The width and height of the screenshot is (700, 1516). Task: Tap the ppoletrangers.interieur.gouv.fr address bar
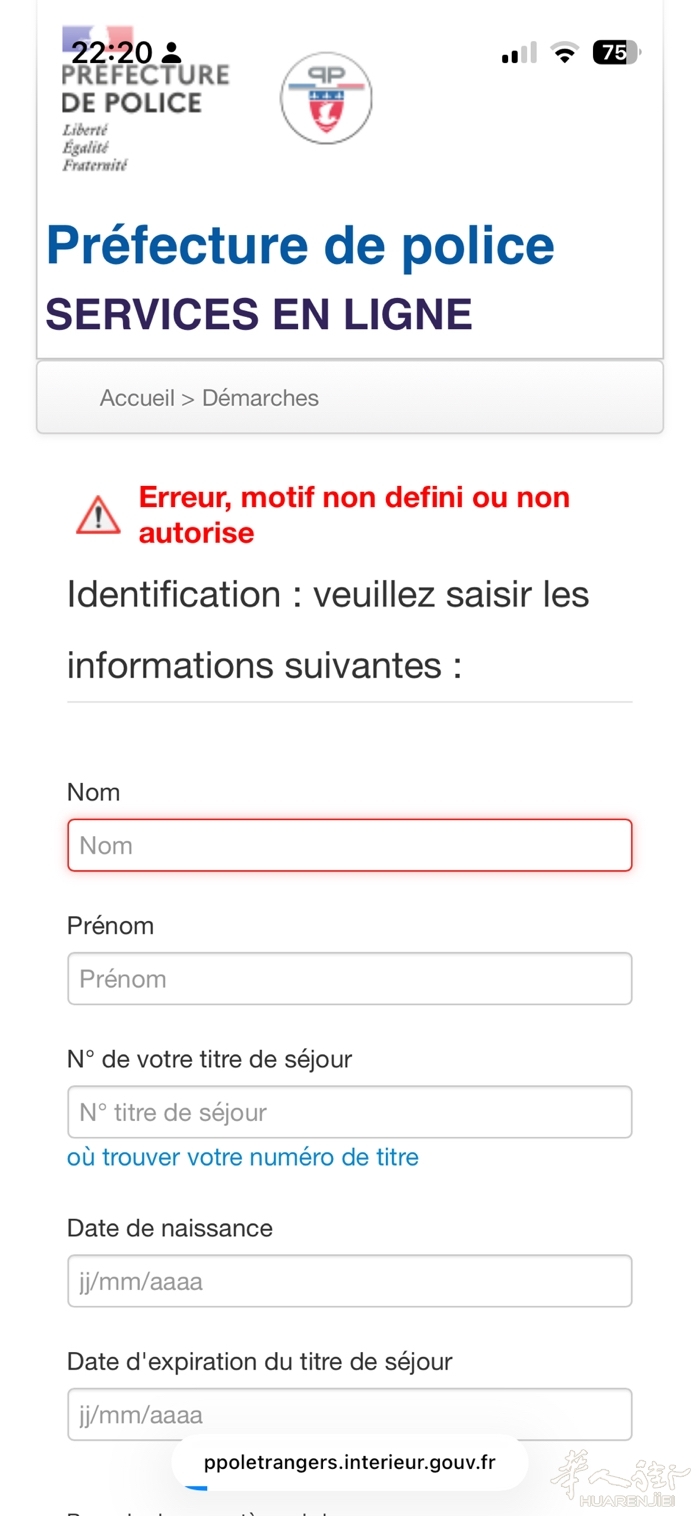pos(349,1462)
